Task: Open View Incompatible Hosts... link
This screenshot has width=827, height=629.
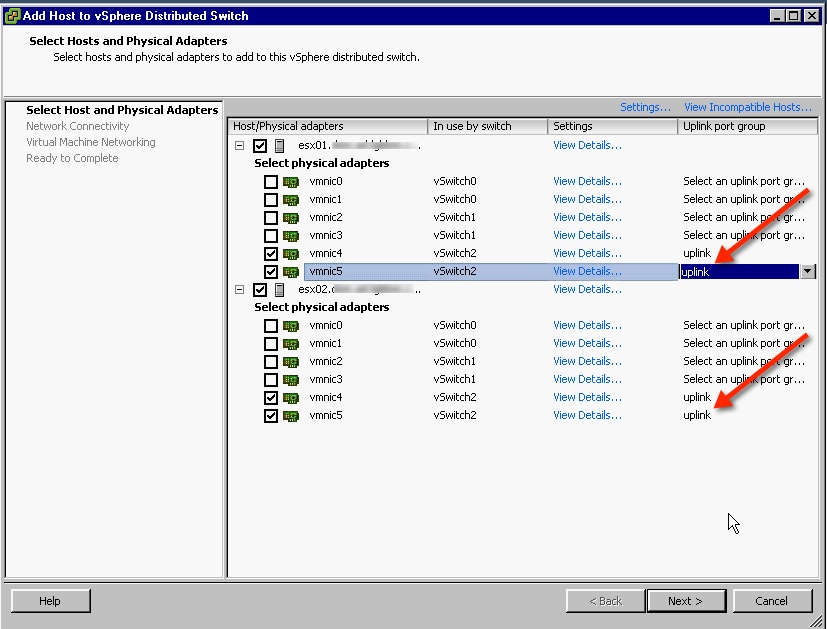Action: click(x=748, y=108)
